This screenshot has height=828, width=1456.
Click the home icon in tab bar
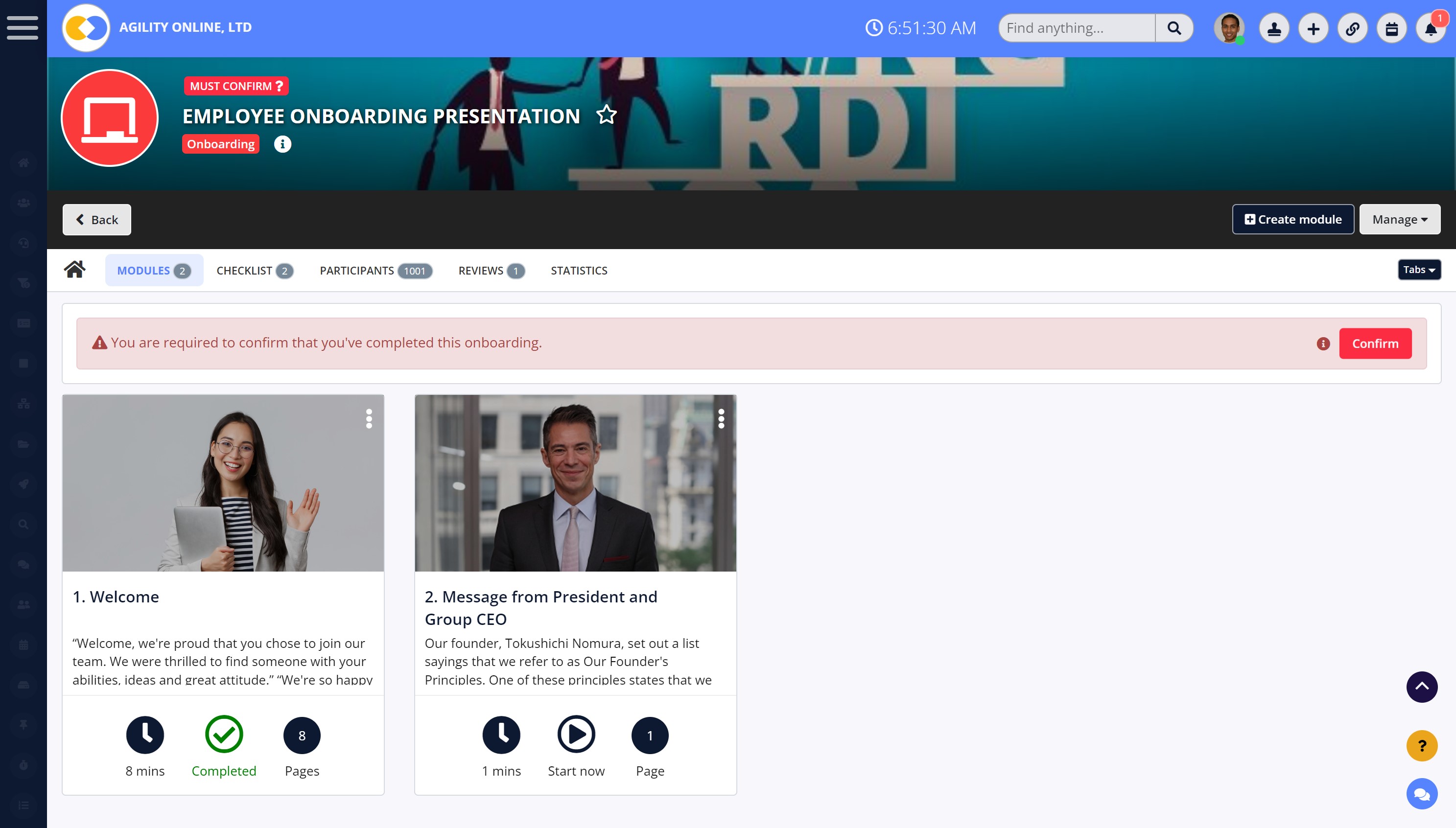74,270
